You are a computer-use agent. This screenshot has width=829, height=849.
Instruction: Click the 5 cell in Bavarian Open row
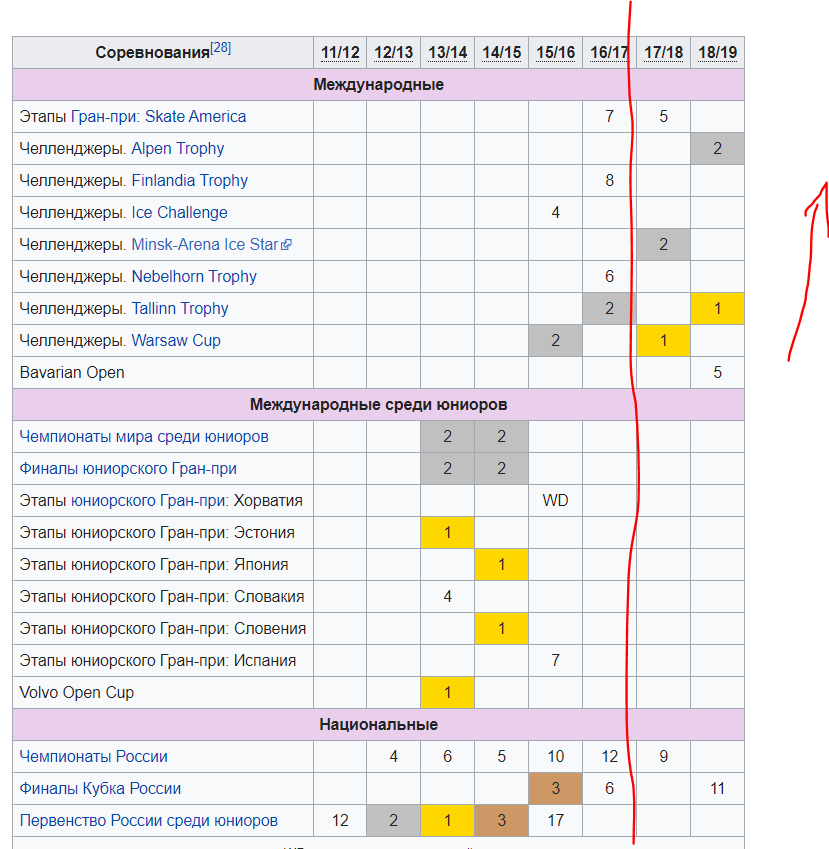pyautogui.click(x=717, y=373)
